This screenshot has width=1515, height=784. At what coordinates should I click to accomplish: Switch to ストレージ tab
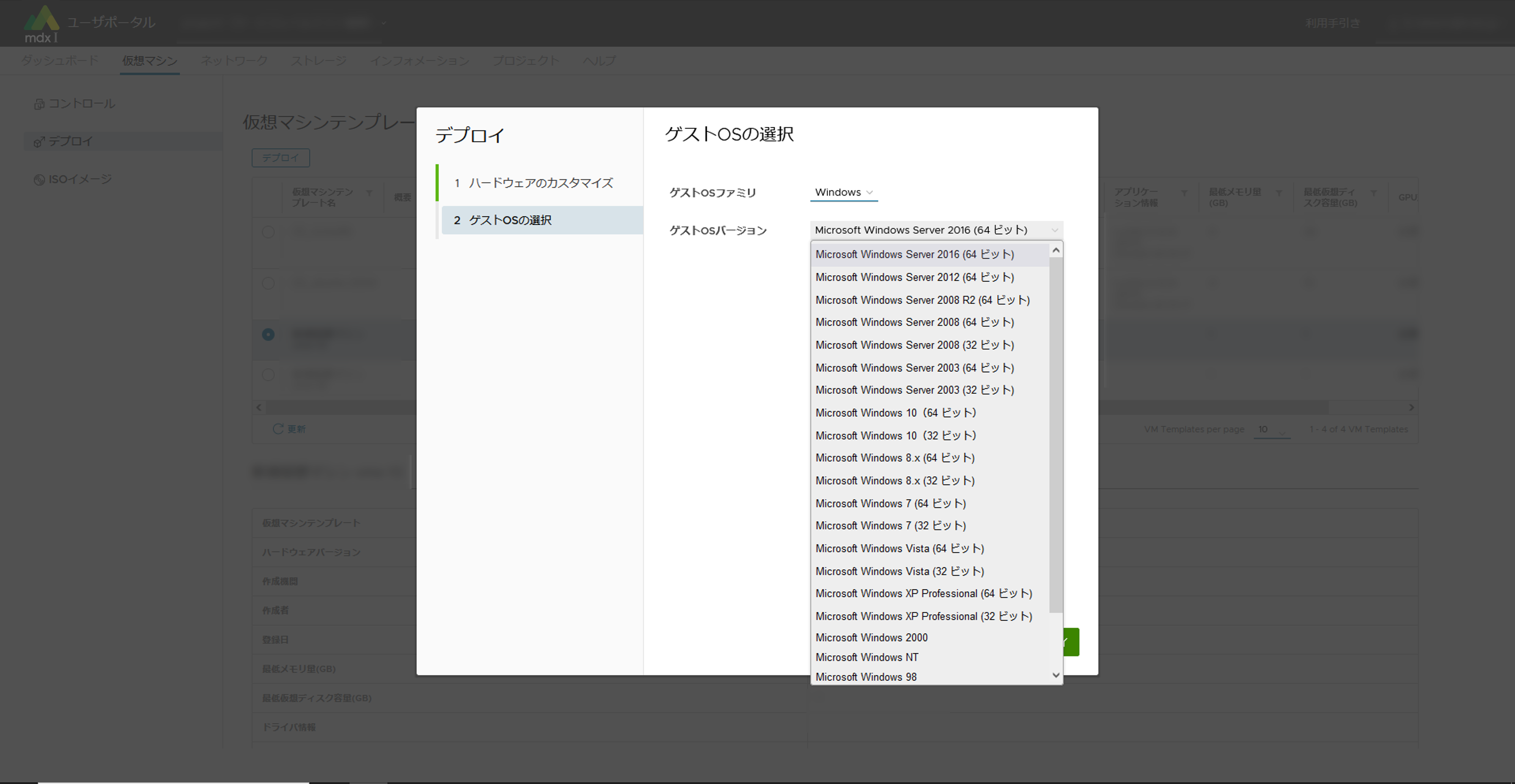coord(319,61)
